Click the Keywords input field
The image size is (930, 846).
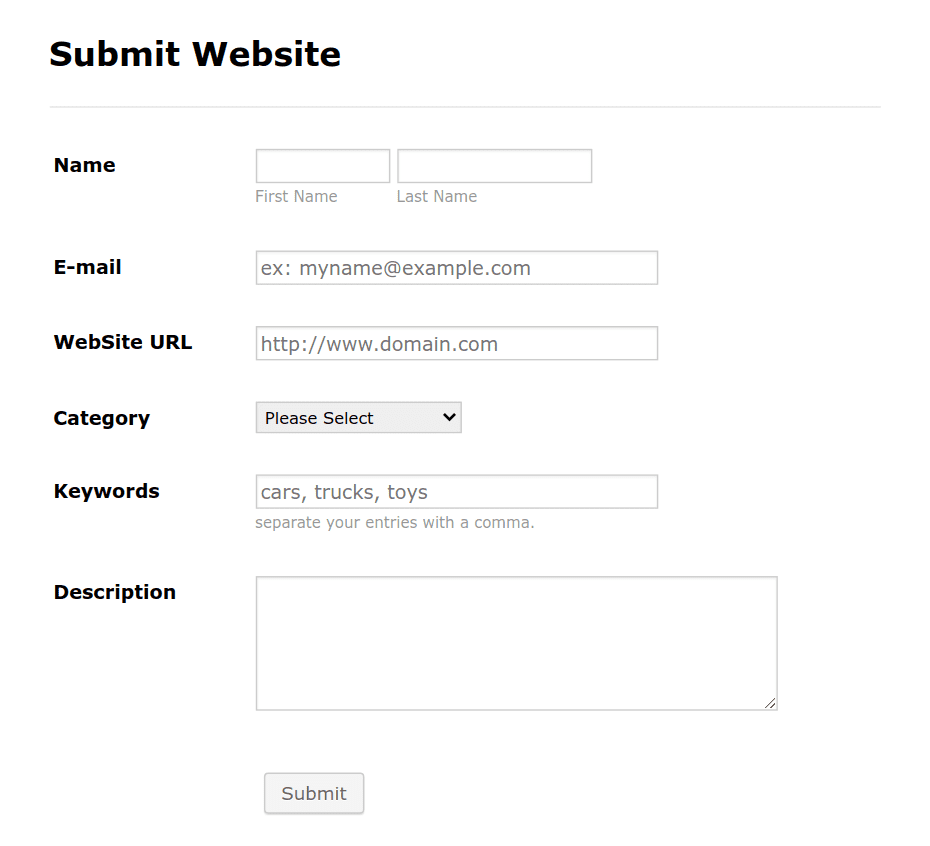pos(457,491)
